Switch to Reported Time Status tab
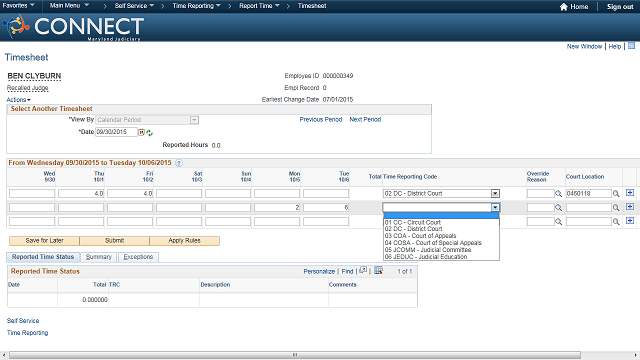 43,257
